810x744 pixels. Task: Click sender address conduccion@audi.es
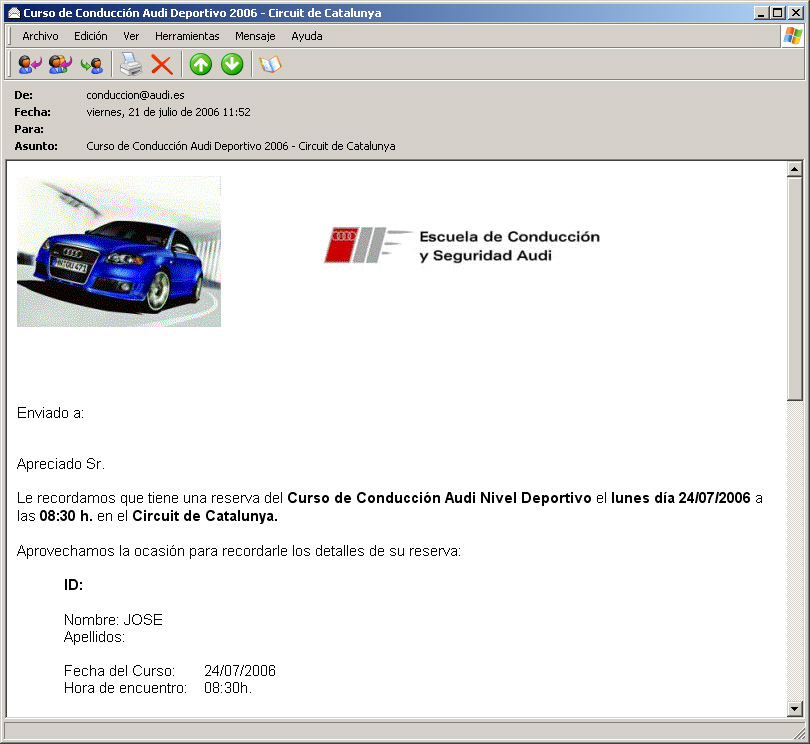135,95
